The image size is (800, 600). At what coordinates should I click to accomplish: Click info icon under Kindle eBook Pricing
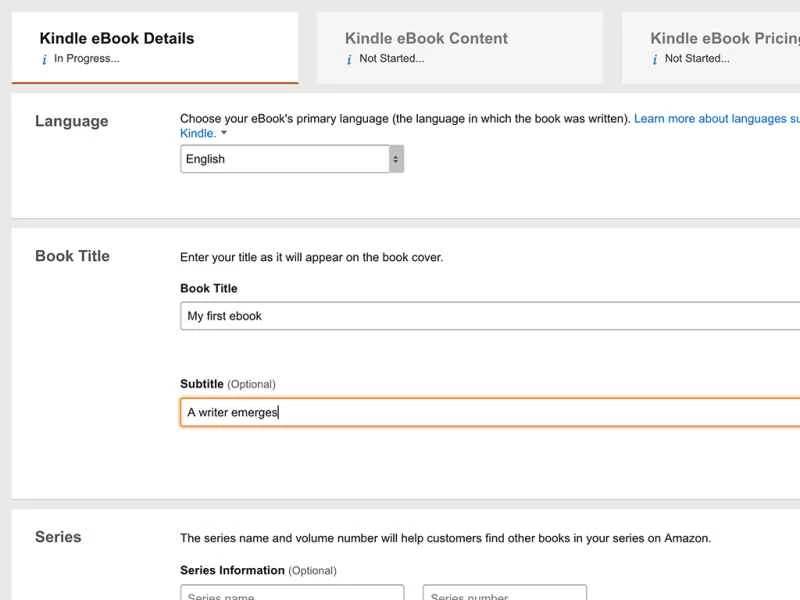point(654,59)
